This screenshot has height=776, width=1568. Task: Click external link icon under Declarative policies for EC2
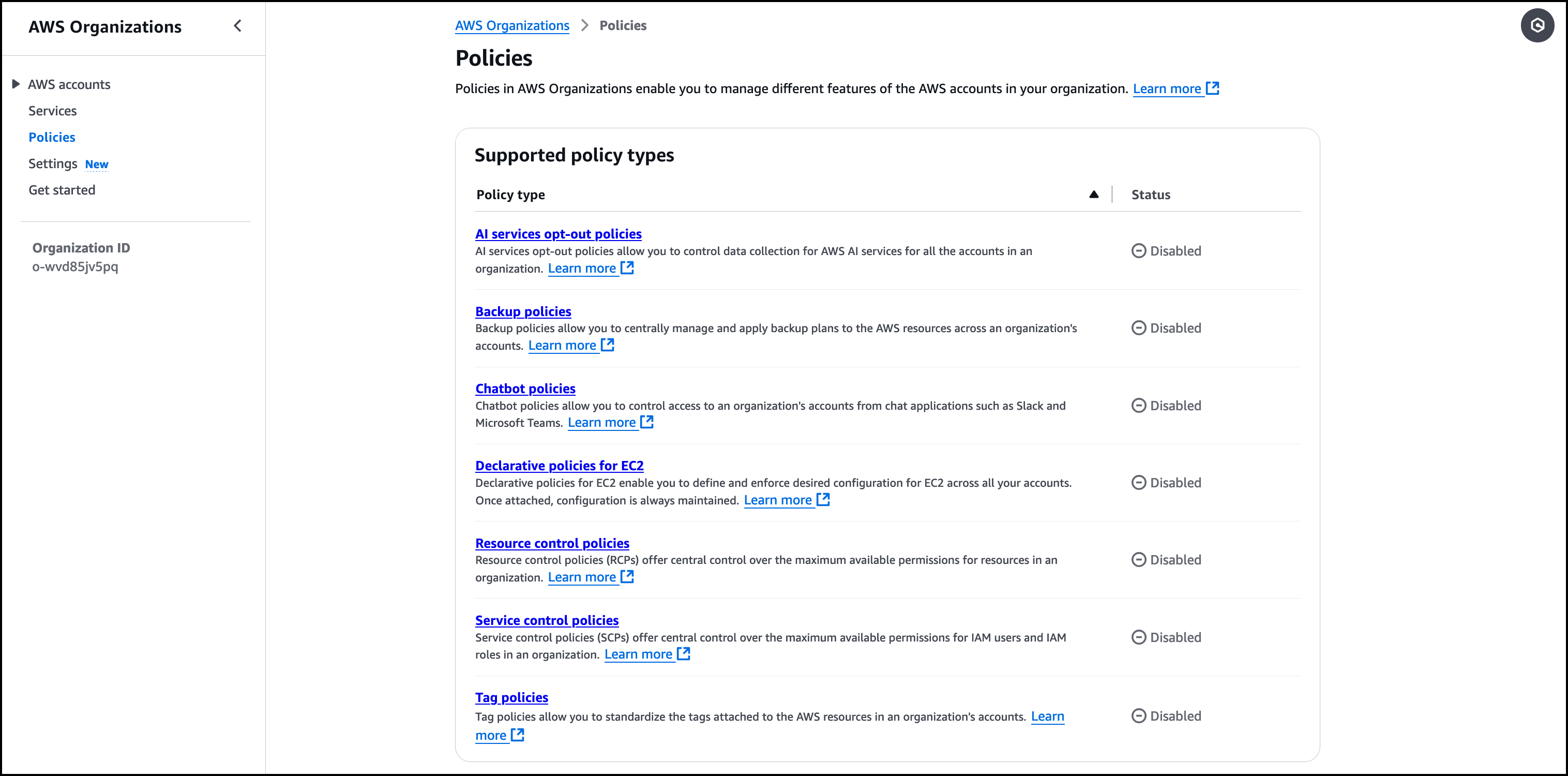click(823, 499)
